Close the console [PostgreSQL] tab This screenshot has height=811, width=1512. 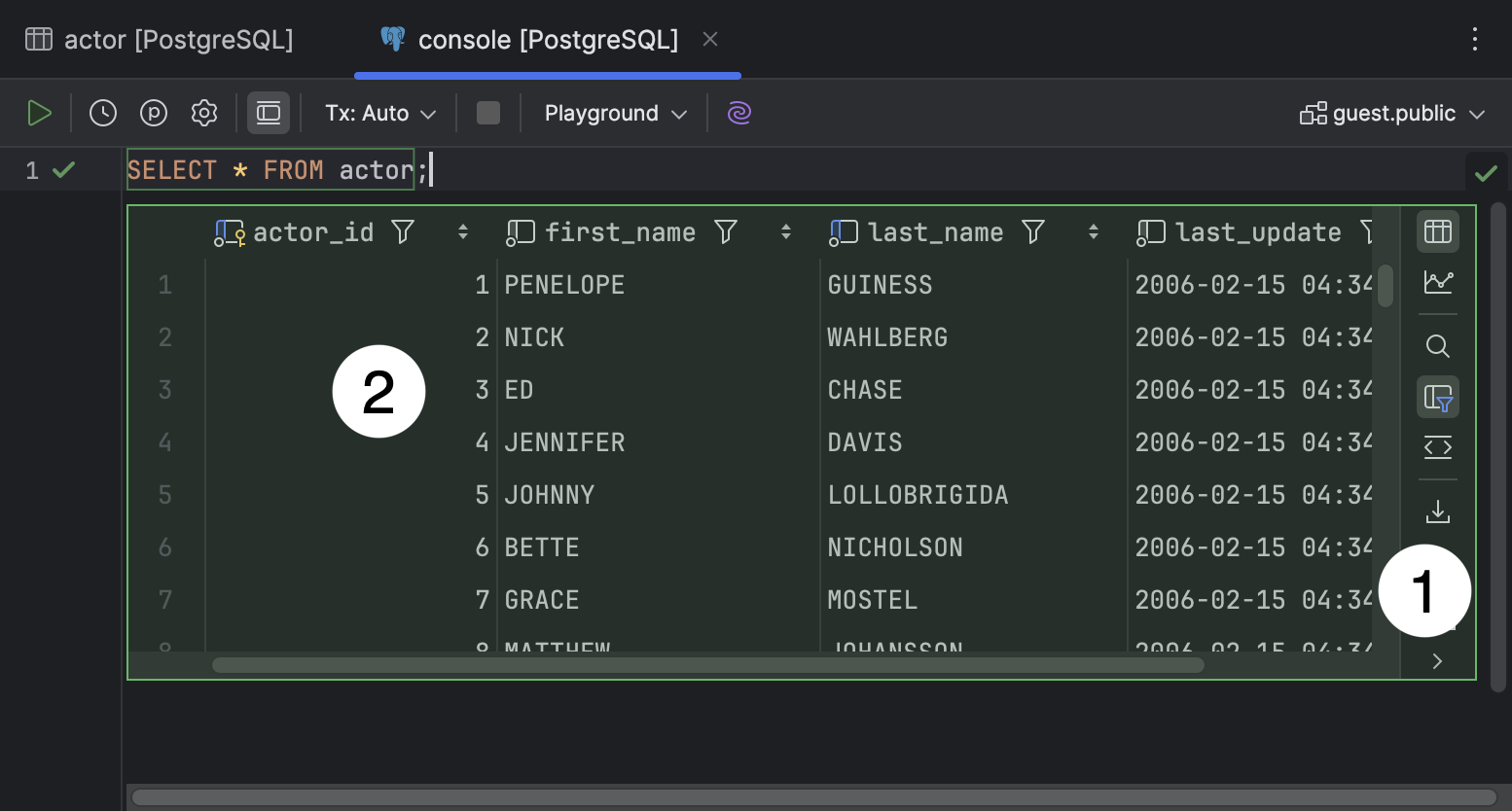click(x=709, y=39)
